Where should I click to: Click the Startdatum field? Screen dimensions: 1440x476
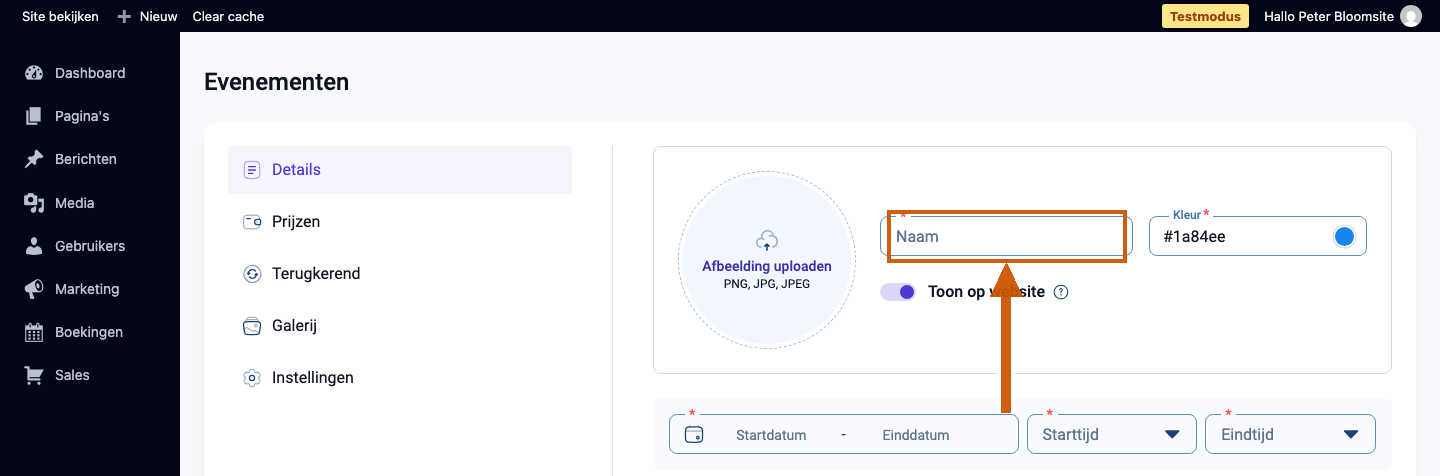771,435
